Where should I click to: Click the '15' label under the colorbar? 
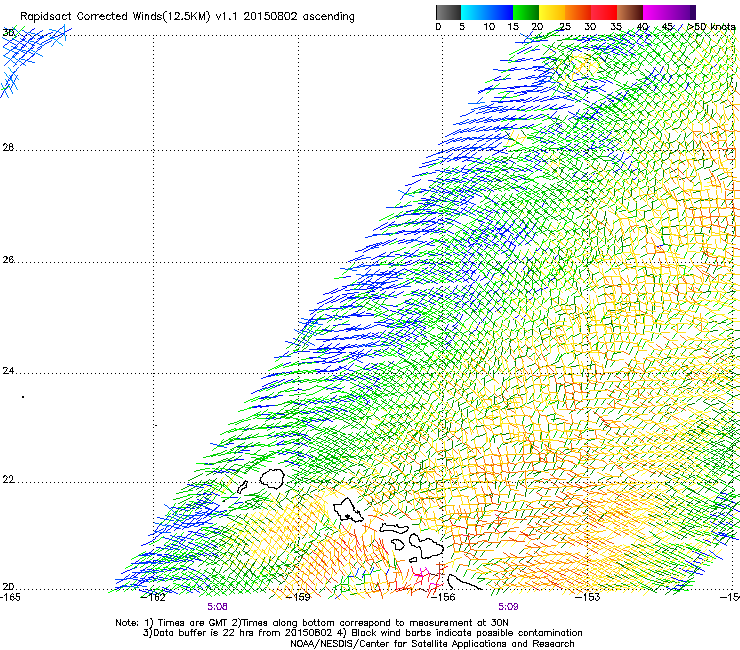[x=513, y=27]
